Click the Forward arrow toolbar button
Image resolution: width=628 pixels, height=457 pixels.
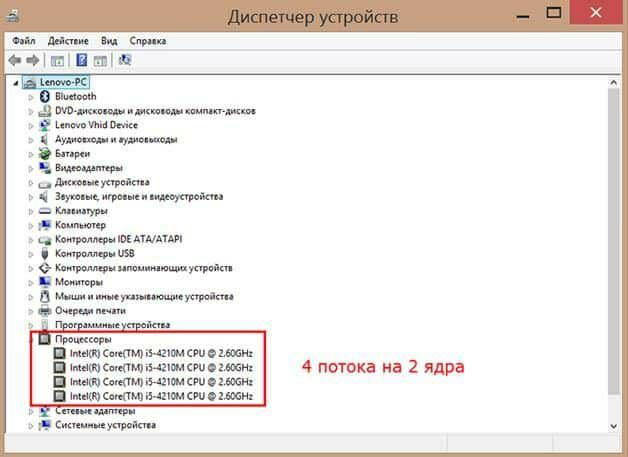click(33, 60)
